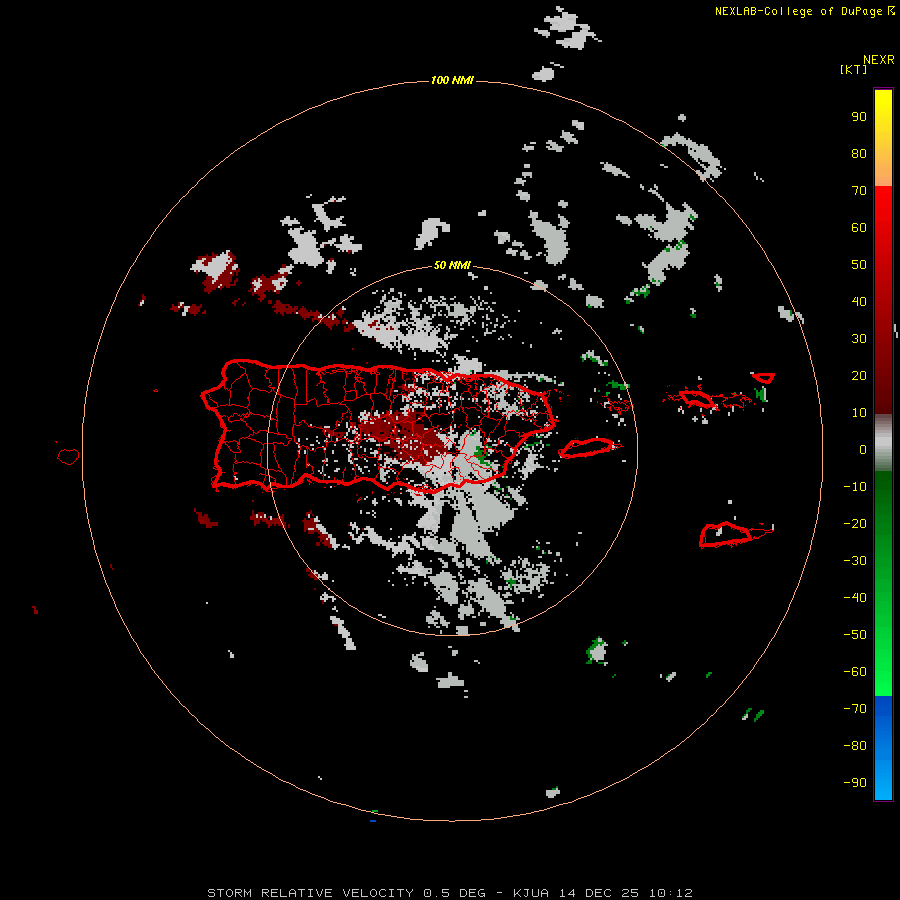The height and width of the screenshot is (900, 900).
Task: Click the blue segment of the color bar
Action: point(883,747)
